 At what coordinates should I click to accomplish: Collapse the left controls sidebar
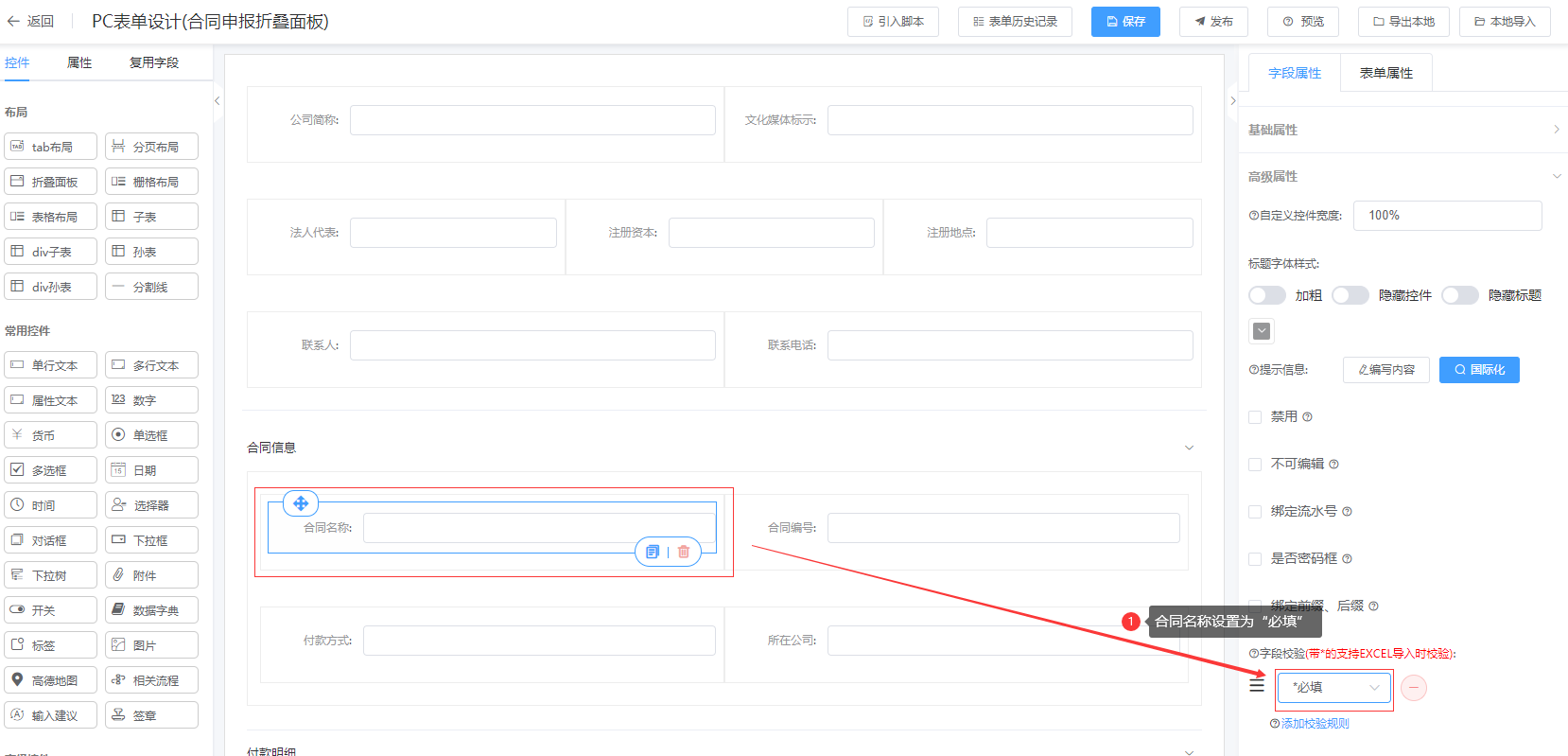point(217,100)
